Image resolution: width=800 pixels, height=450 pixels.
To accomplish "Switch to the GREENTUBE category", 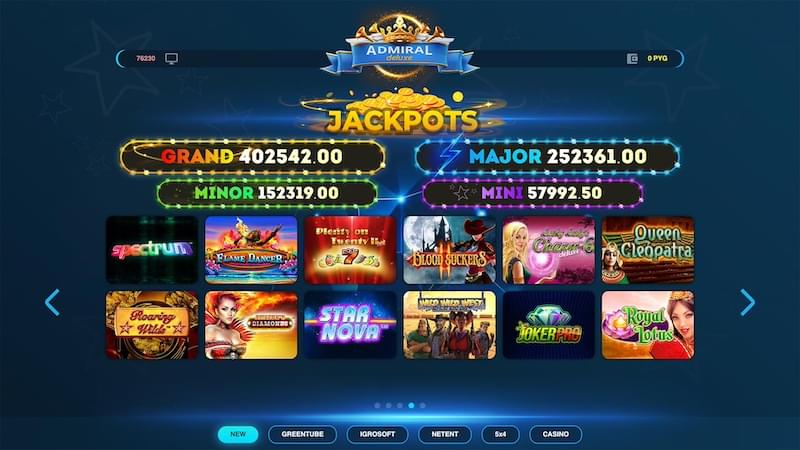I will pos(303,434).
